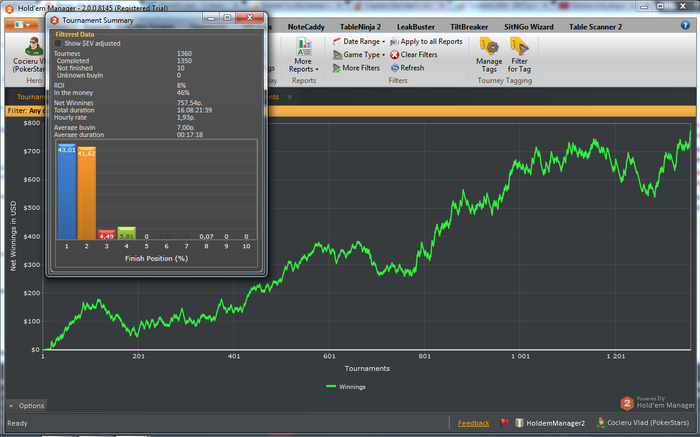This screenshot has height=437, width=700.
Task: Open the Manage Tags icon
Action: [489, 46]
